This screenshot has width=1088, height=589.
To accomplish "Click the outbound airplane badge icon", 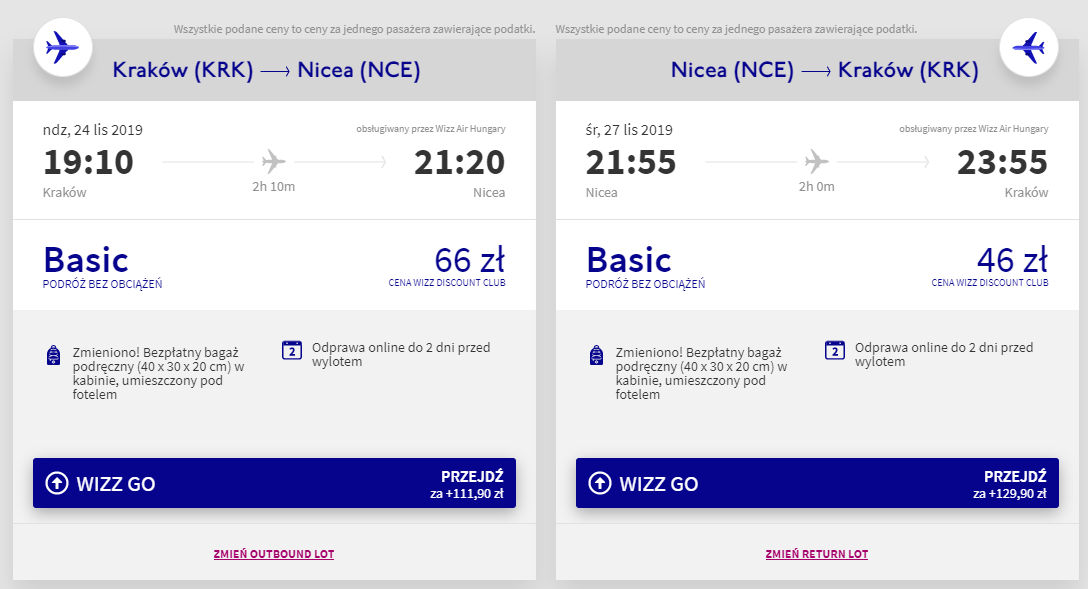I will coord(62,46).
